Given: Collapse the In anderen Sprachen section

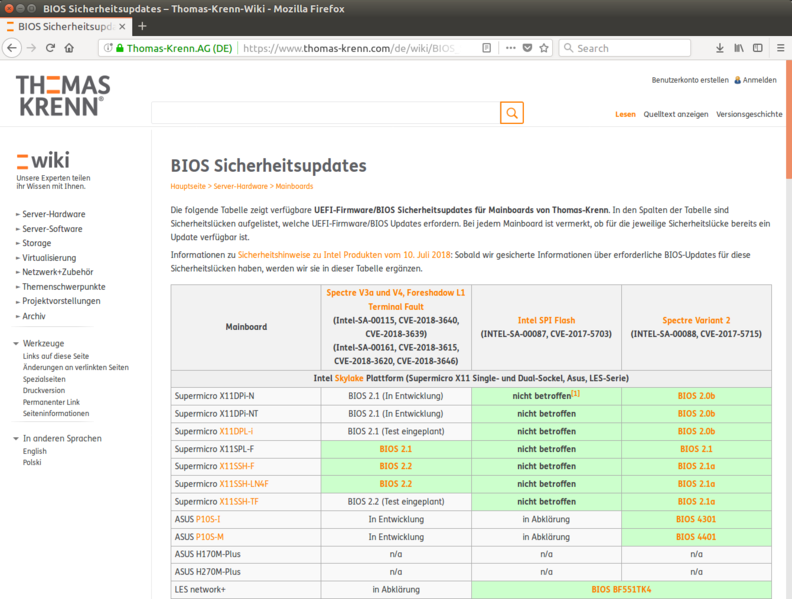Looking at the screenshot, I should coord(62,438).
